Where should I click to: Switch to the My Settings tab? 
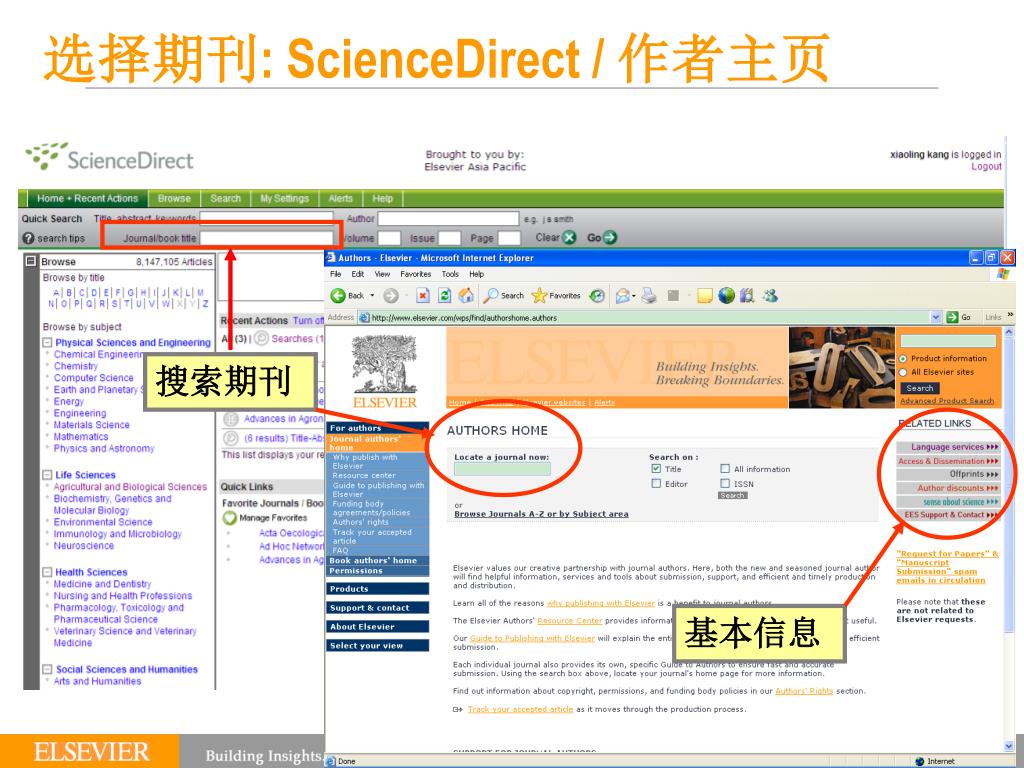pyautogui.click(x=285, y=199)
